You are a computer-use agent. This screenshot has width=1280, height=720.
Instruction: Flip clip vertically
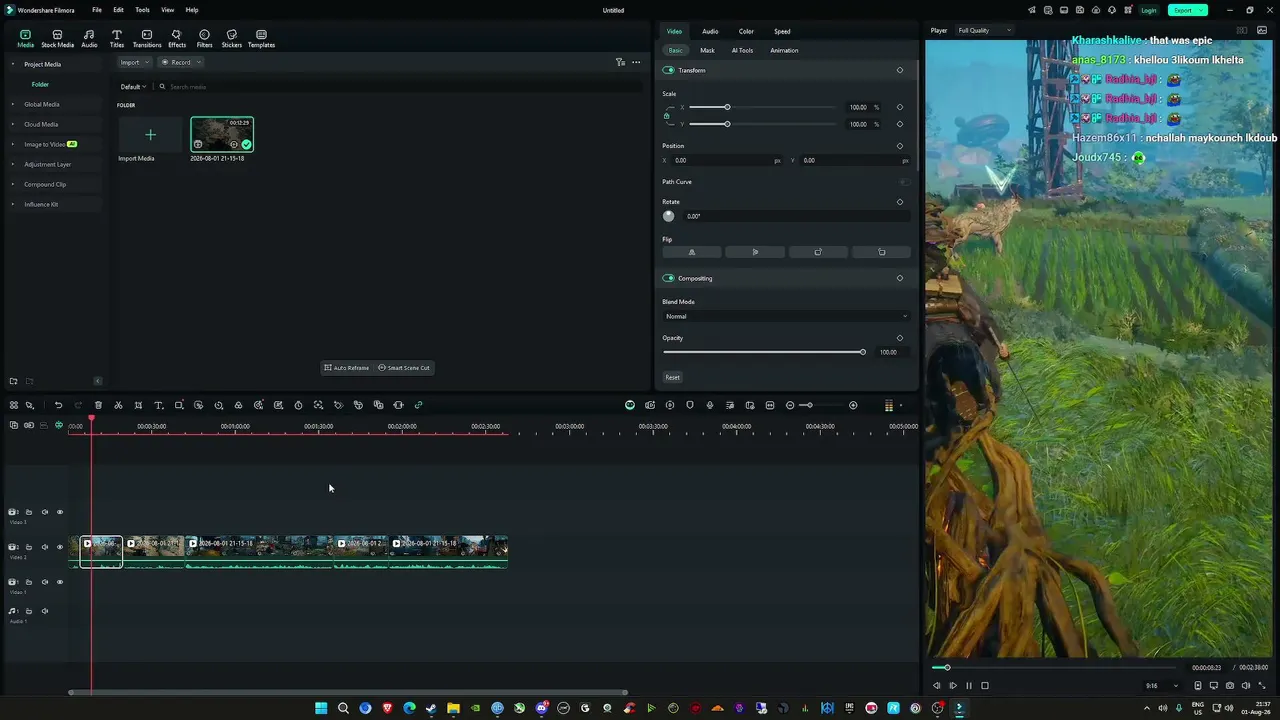[755, 252]
